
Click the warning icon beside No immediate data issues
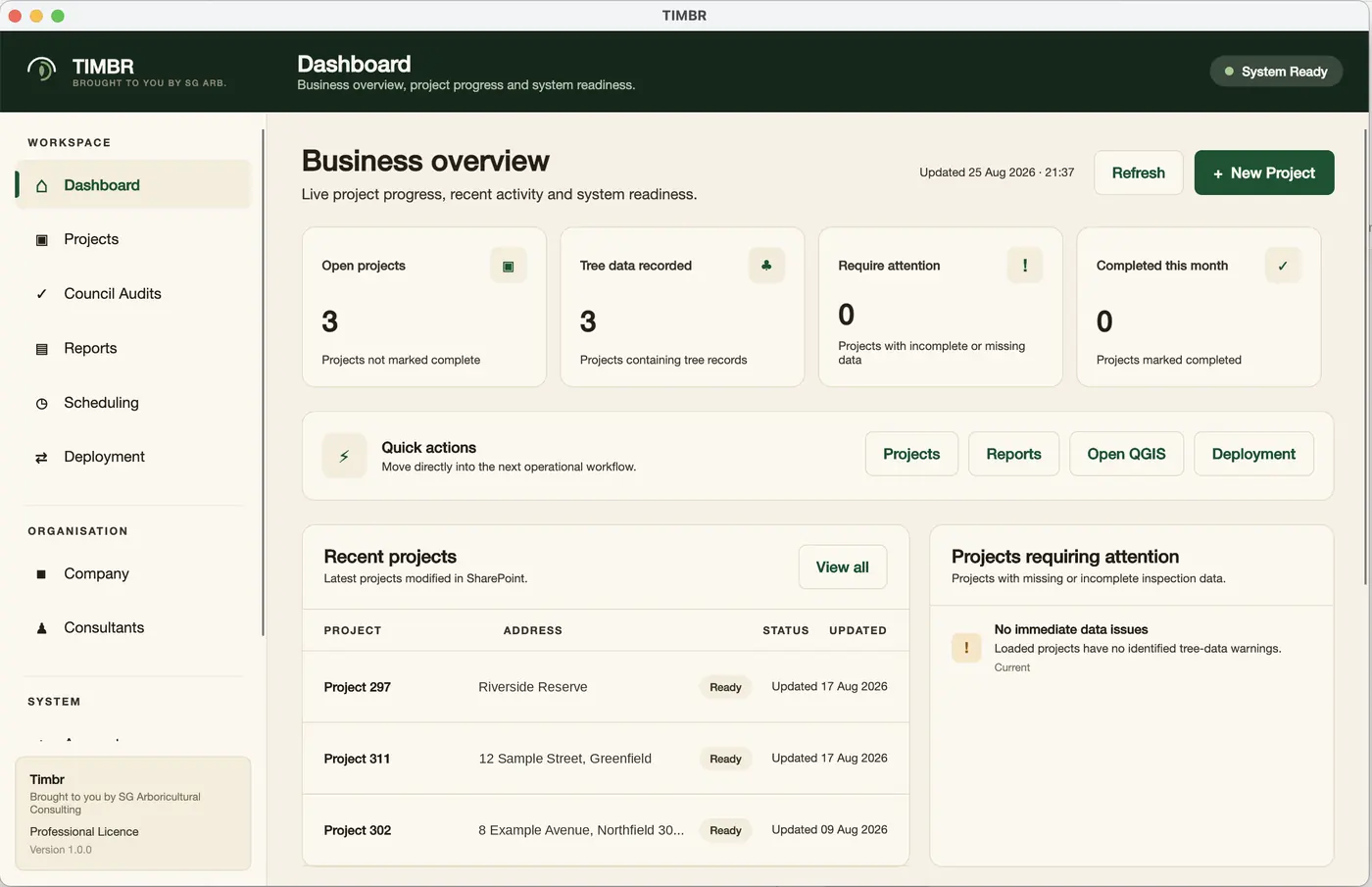(966, 647)
